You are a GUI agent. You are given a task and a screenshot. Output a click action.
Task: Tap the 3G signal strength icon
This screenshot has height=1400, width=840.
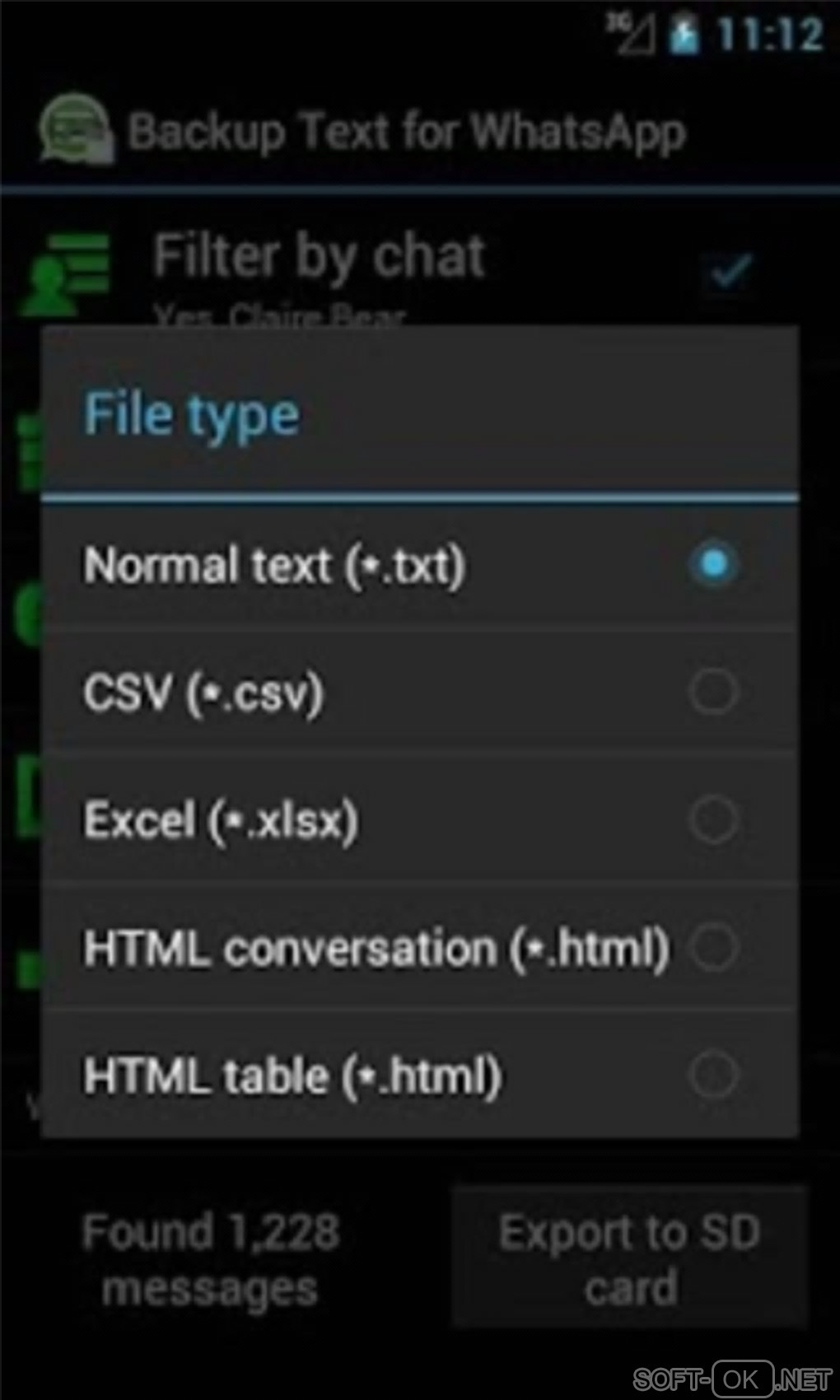pyautogui.click(x=631, y=35)
